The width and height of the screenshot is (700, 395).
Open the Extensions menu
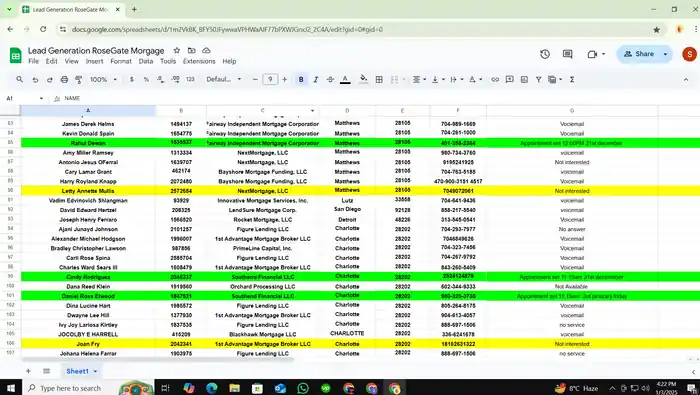pos(199,61)
